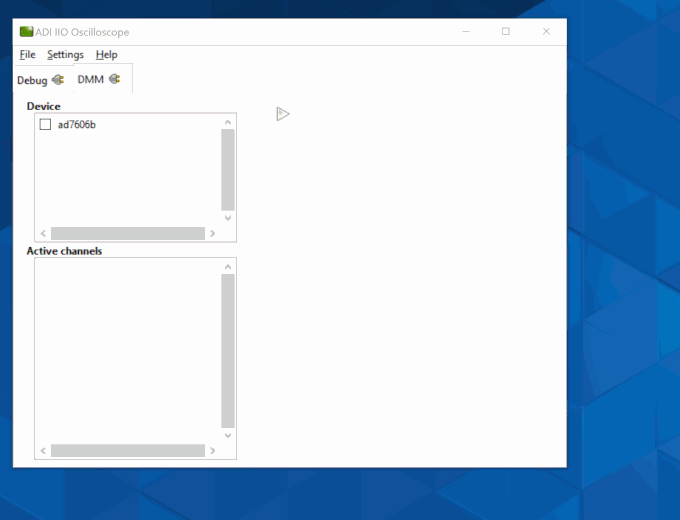Image resolution: width=680 pixels, height=520 pixels.
Task: Click the ad7606b device name
Action: 77,124
